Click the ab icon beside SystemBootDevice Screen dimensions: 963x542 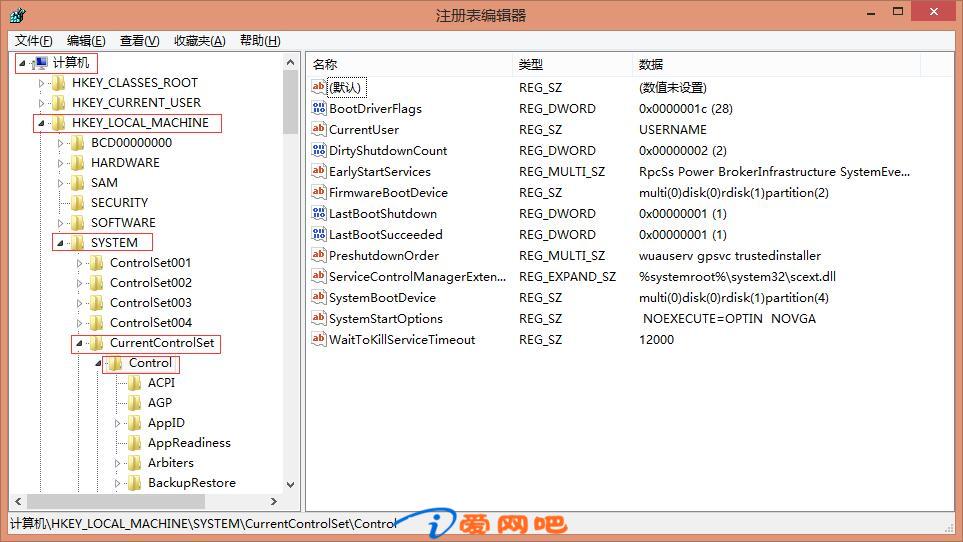click(318, 297)
